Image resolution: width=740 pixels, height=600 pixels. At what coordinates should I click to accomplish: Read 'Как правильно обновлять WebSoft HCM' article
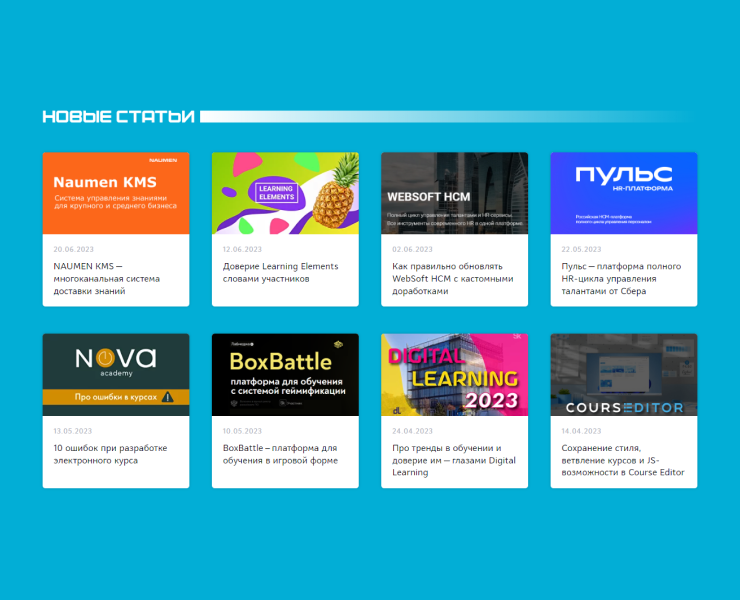click(452, 279)
